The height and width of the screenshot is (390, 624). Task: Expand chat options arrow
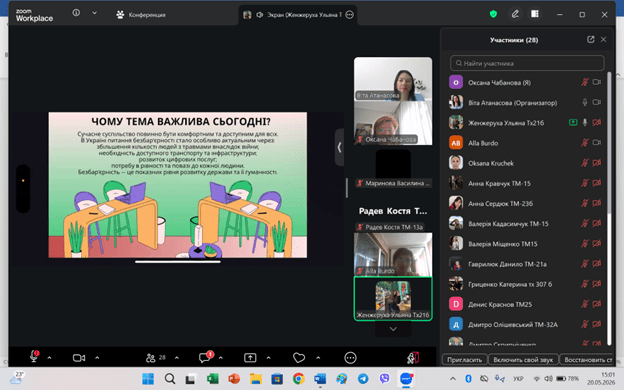[221, 358]
